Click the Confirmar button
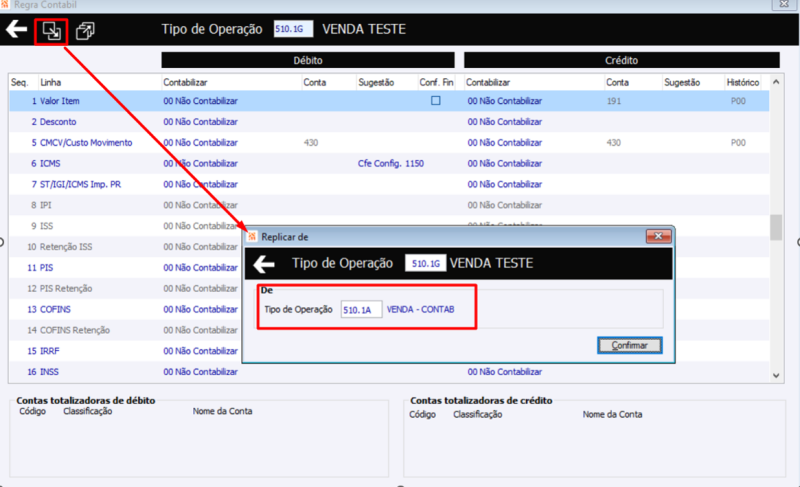Viewport: 800px width, 487px height. tap(630, 345)
